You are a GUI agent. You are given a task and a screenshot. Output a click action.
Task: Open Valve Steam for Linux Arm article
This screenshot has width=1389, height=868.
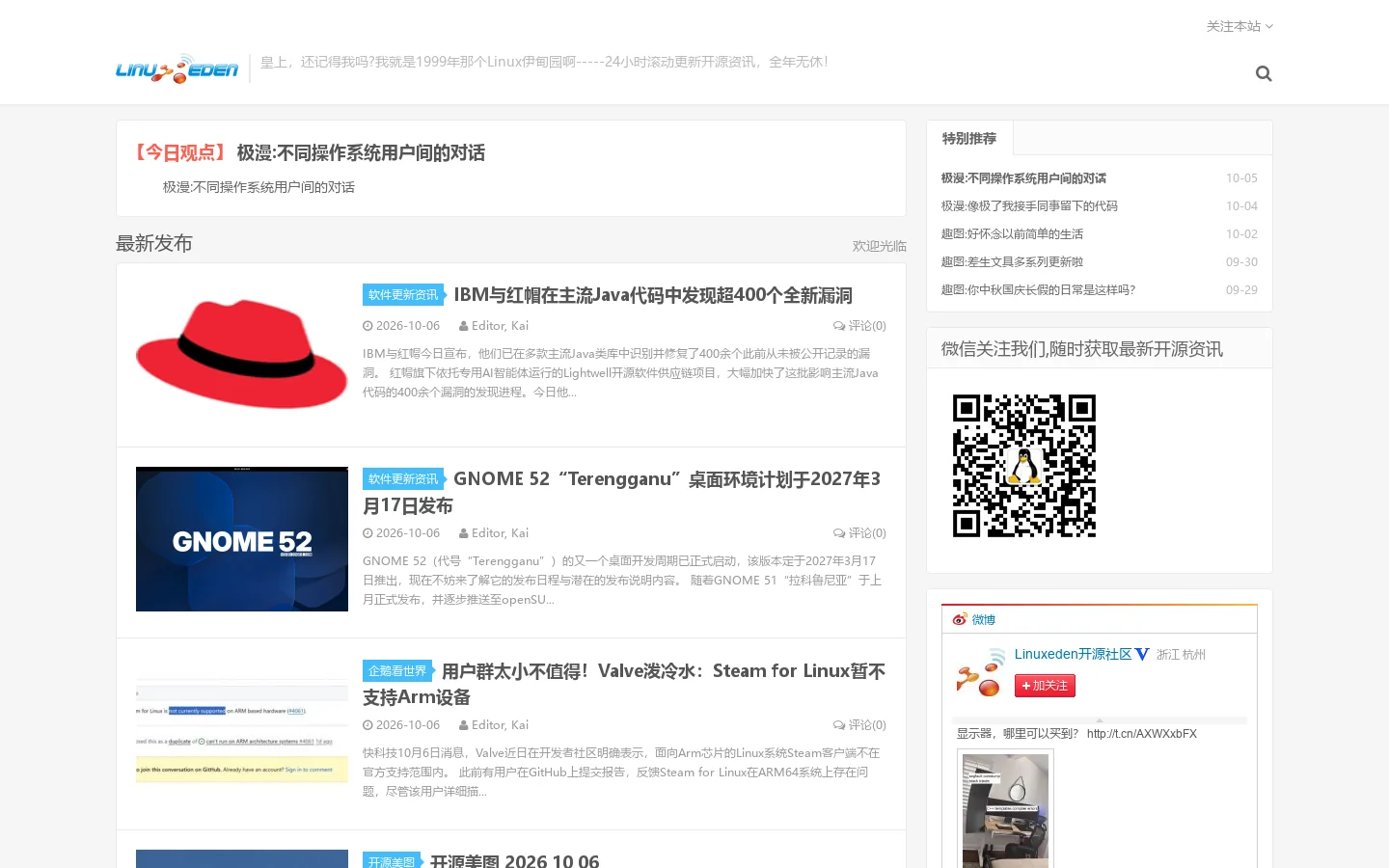(624, 684)
